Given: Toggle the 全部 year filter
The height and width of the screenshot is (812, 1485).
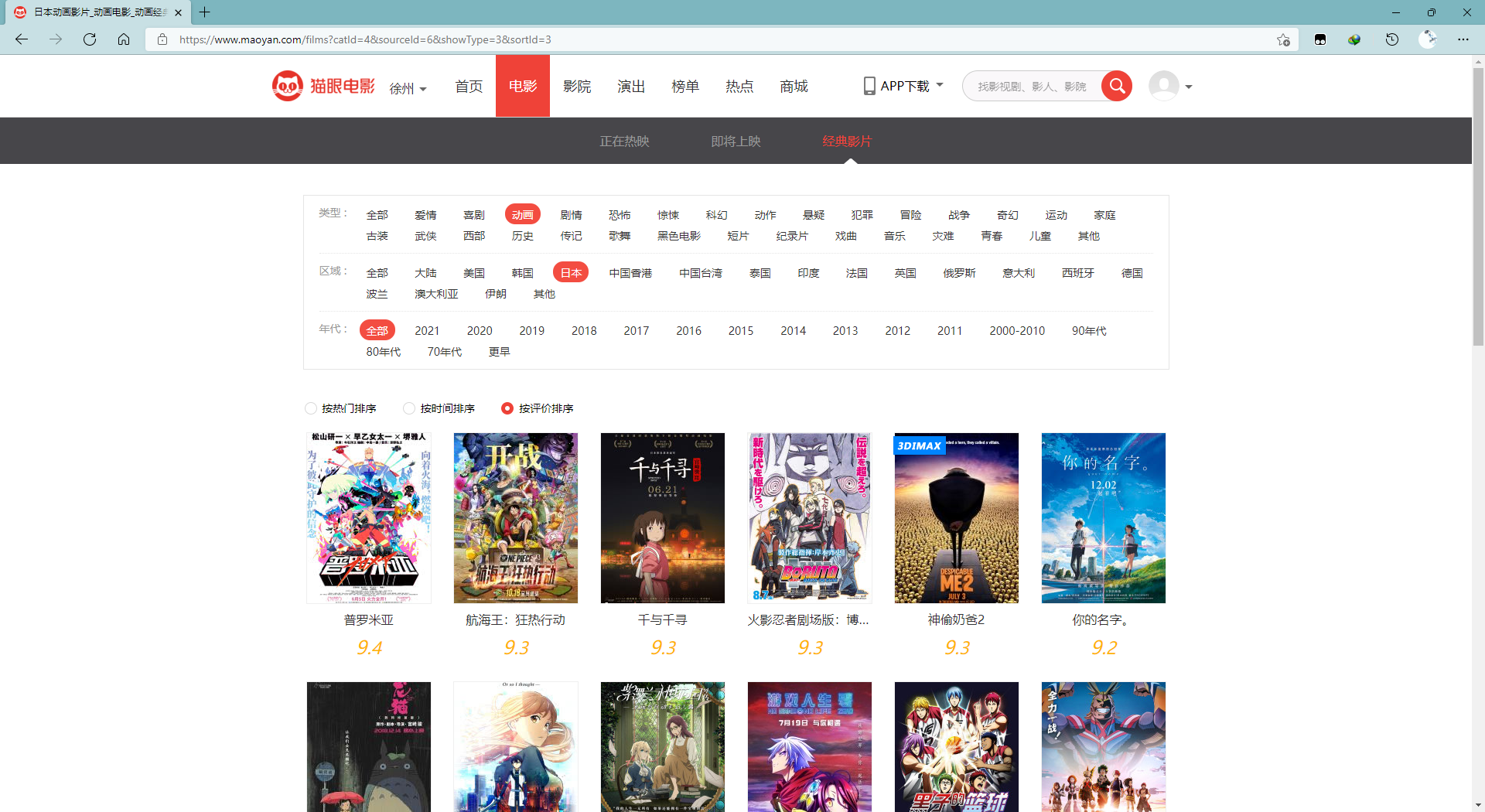Looking at the screenshot, I should tap(377, 330).
